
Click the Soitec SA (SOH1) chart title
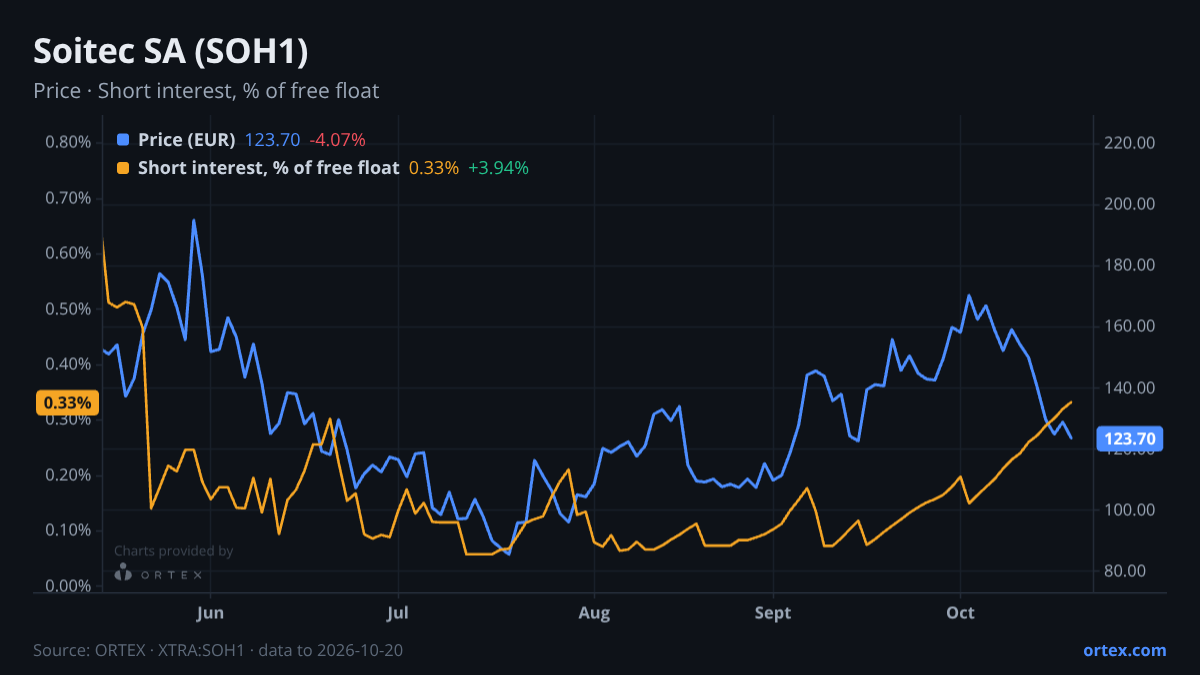(170, 52)
